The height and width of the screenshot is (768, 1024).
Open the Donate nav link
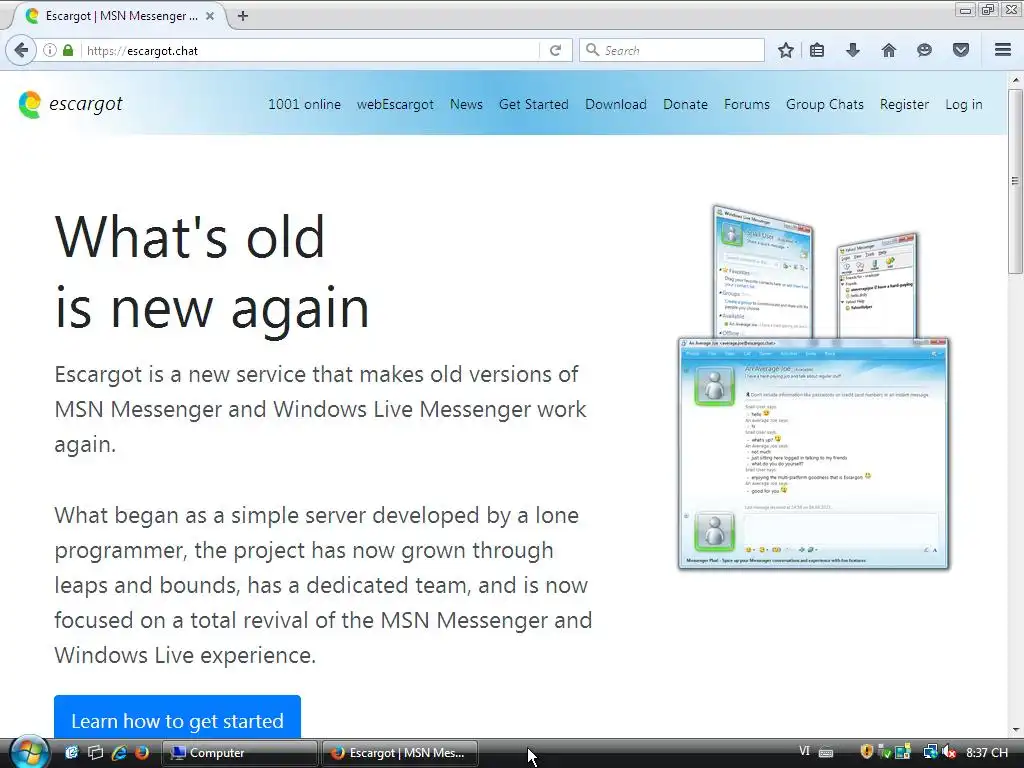pos(685,104)
